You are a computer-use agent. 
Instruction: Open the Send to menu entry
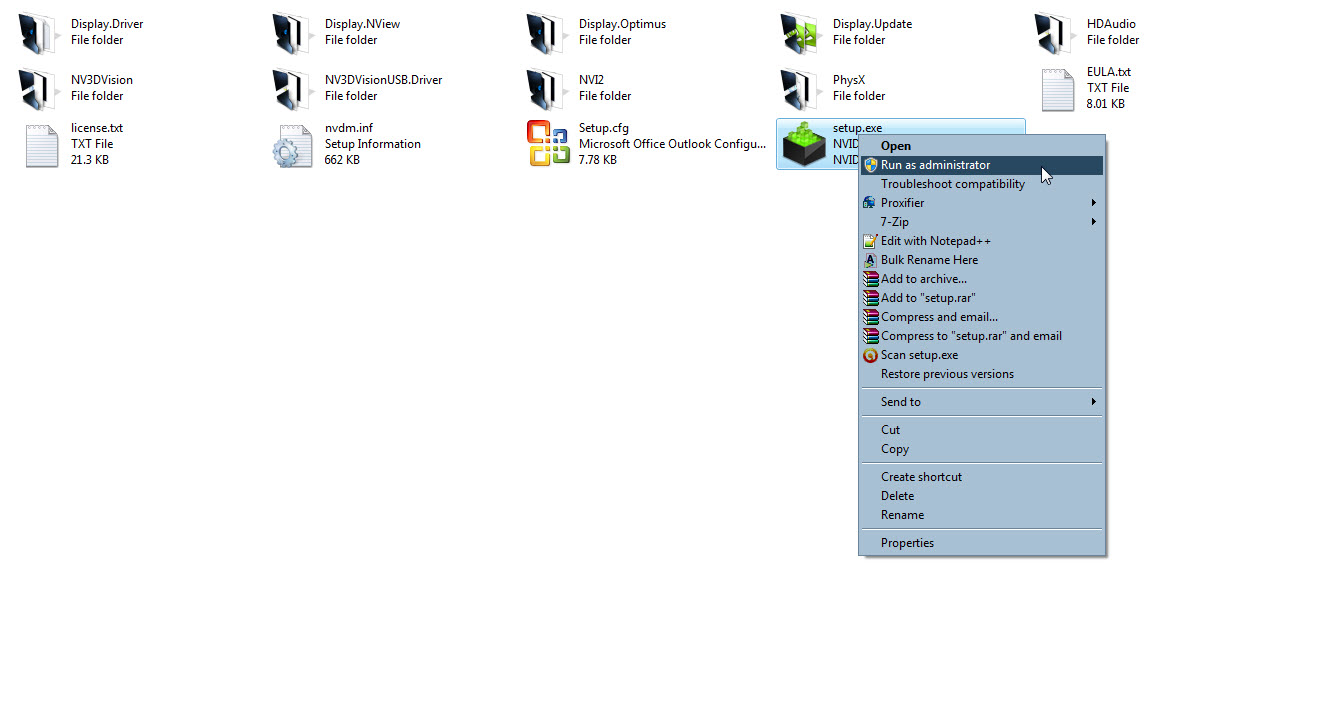tap(982, 402)
